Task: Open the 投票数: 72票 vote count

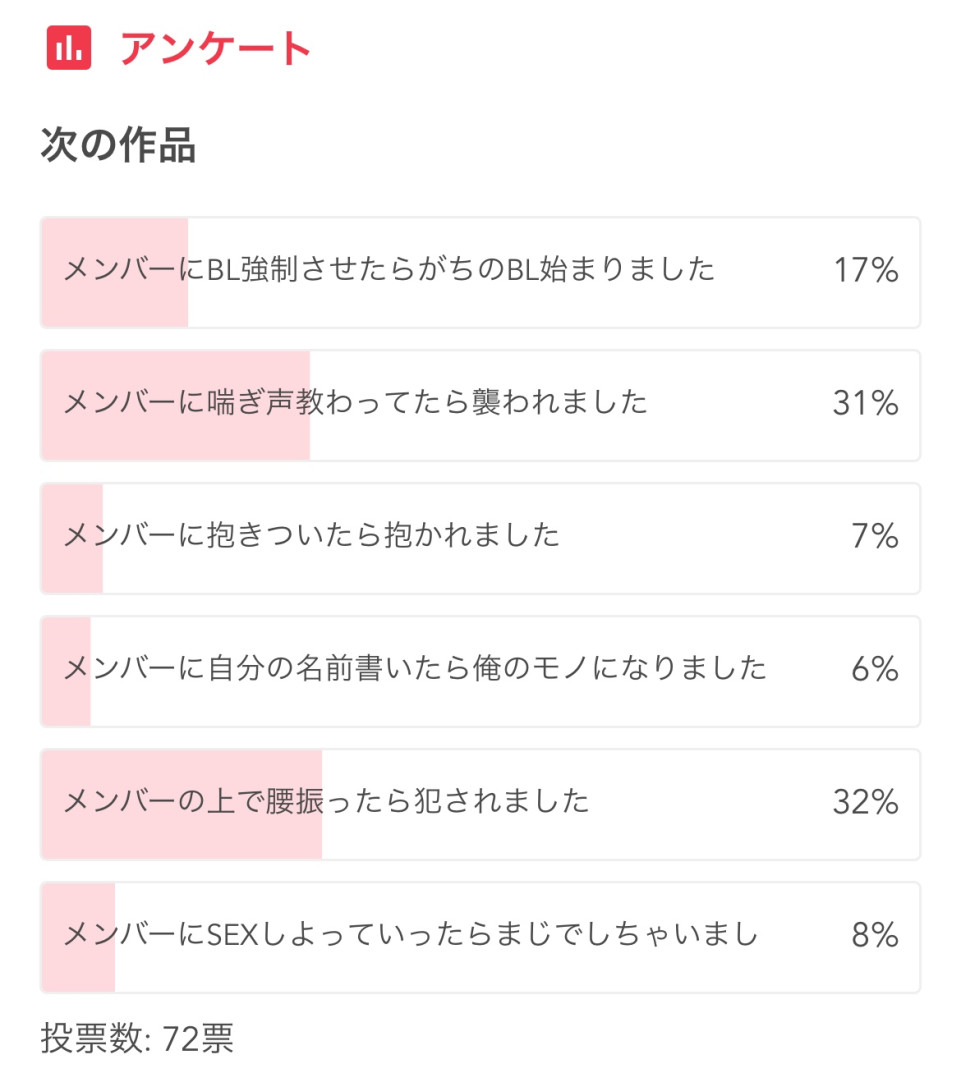Action: (137, 1038)
